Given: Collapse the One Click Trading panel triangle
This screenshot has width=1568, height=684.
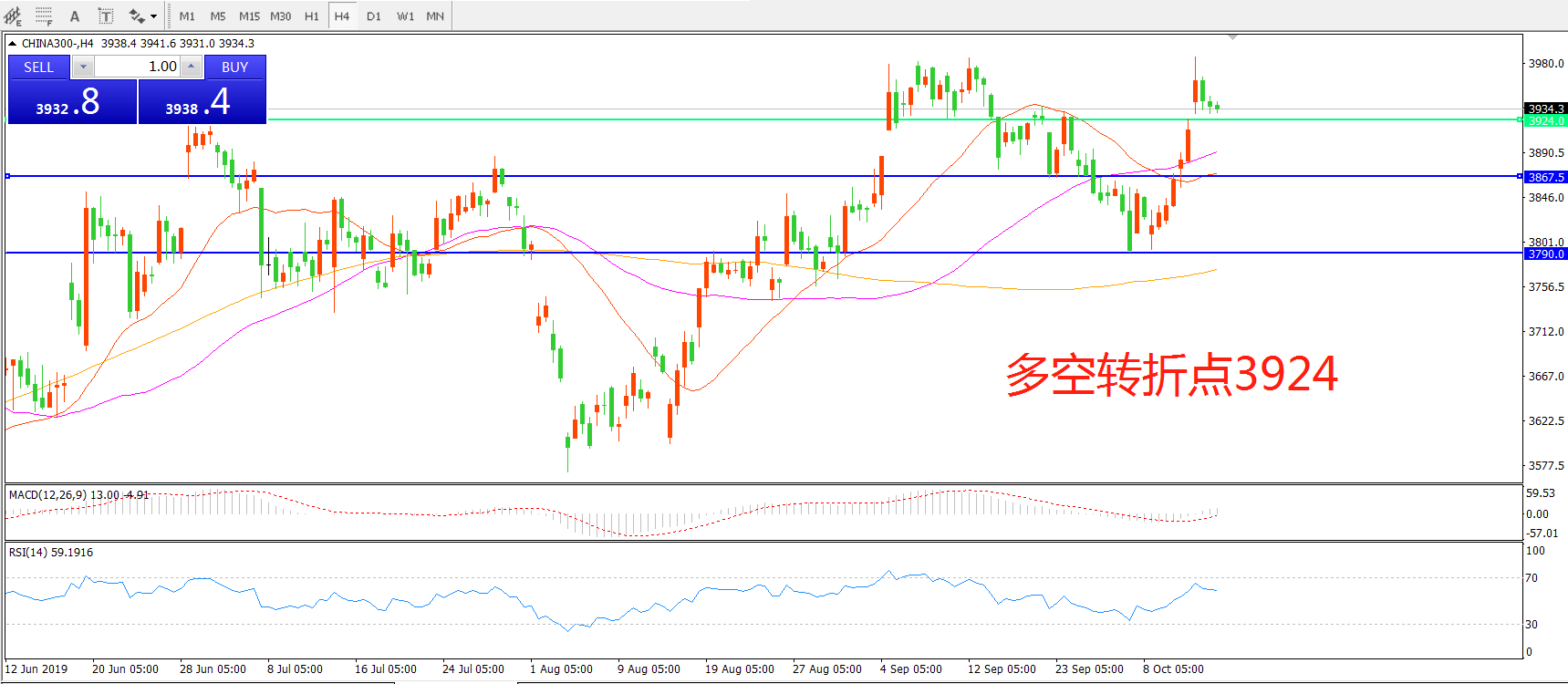Looking at the screenshot, I should pyautogui.click(x=12, y=43).
